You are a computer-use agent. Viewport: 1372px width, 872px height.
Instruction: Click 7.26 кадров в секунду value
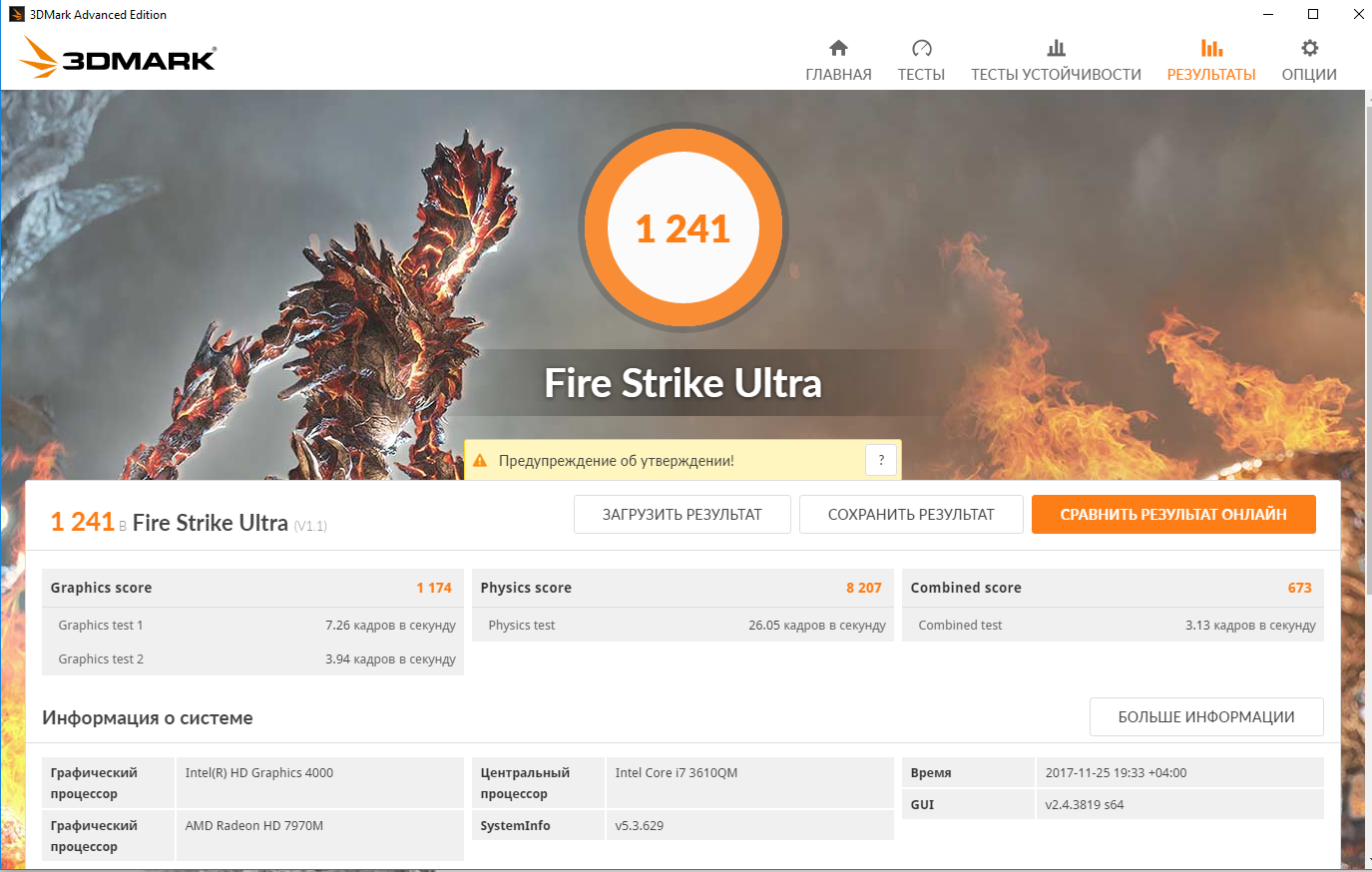click(390, 626)
